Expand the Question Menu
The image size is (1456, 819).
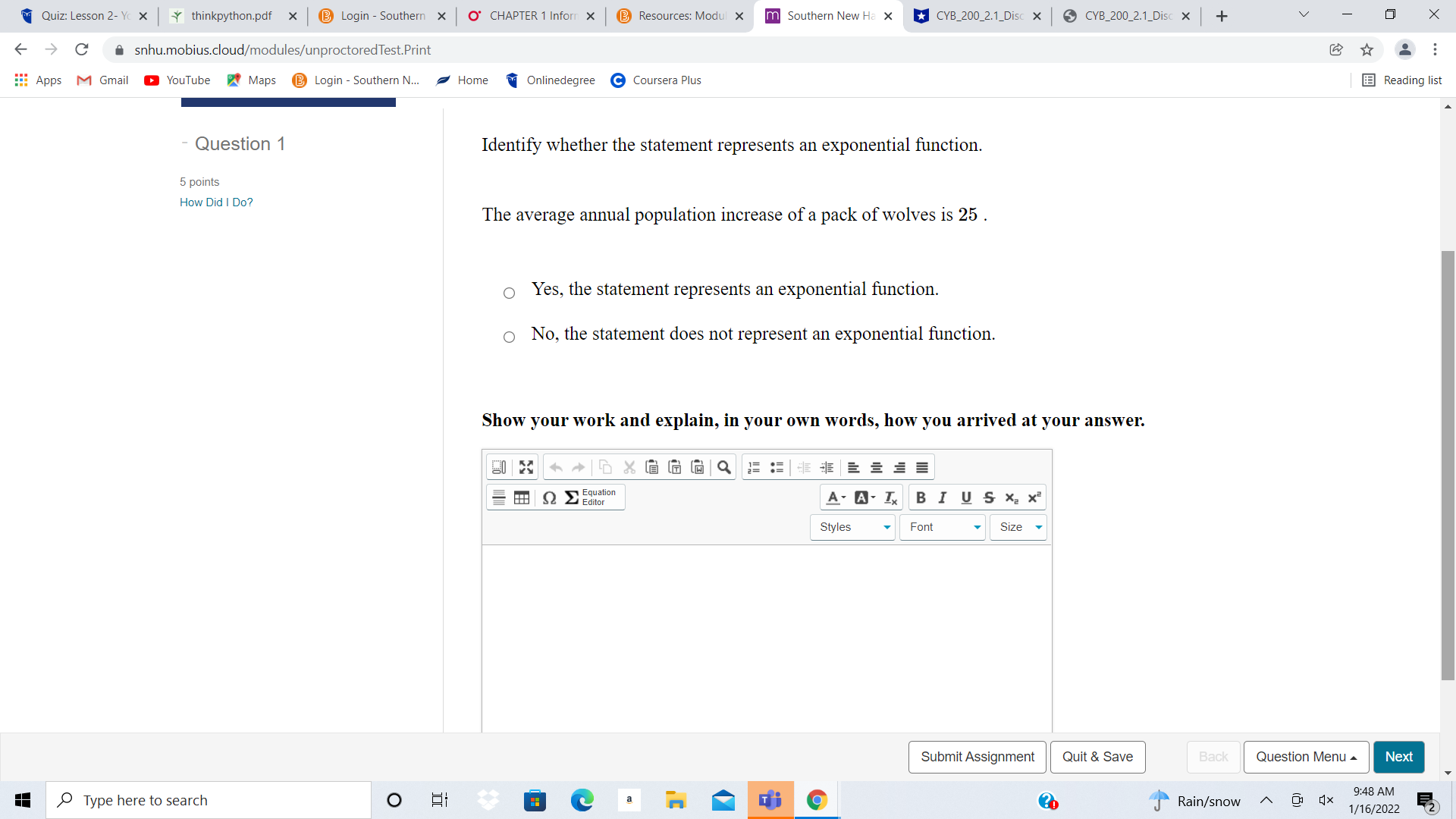[1304, 757]
